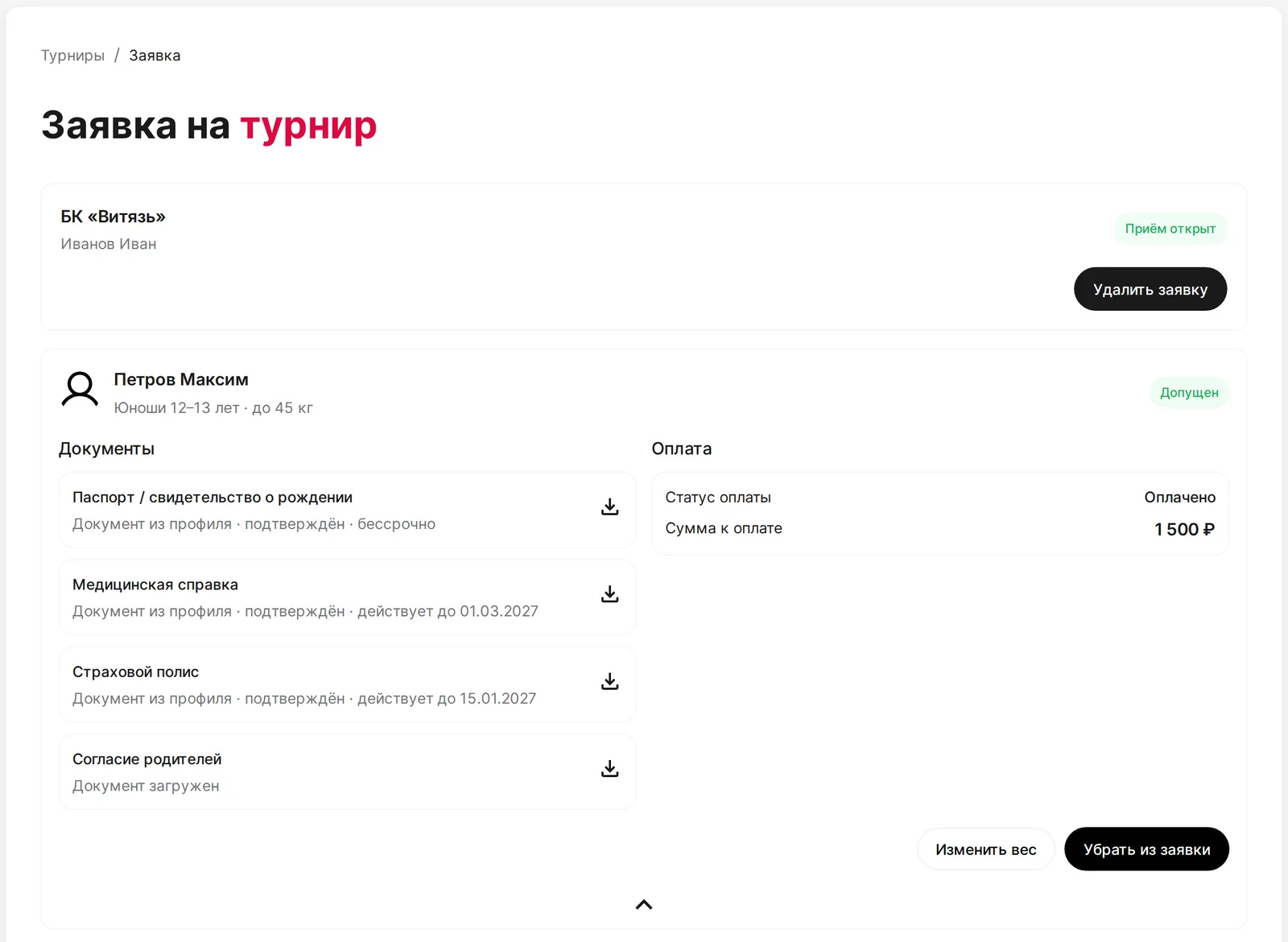
Task: Click the Согласие родителей title
Action: click(x=147, y=759)
